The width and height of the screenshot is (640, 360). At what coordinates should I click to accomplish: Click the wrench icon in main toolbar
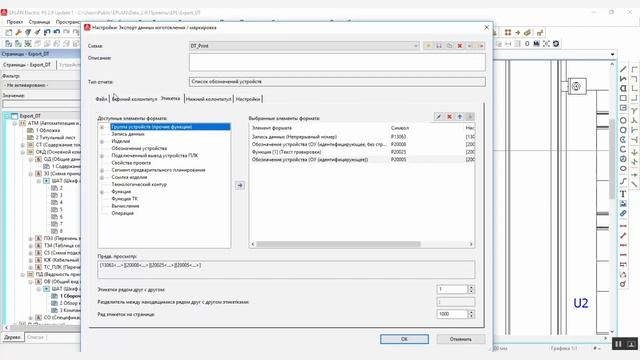[x=18, y=32]
